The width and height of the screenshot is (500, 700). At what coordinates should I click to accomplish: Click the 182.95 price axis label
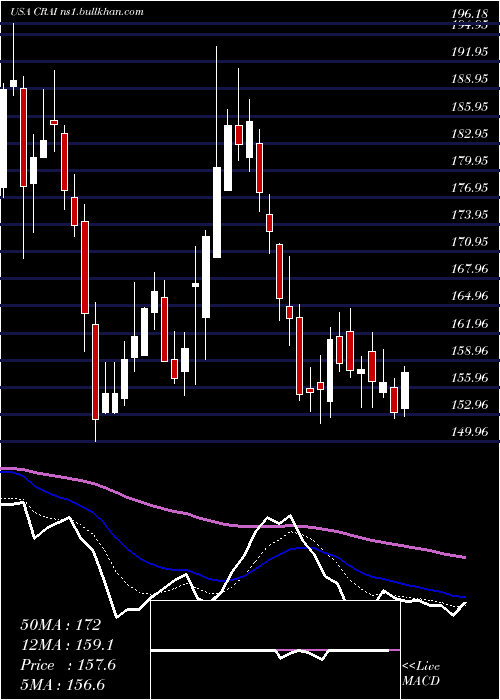(x=469, y=133)
